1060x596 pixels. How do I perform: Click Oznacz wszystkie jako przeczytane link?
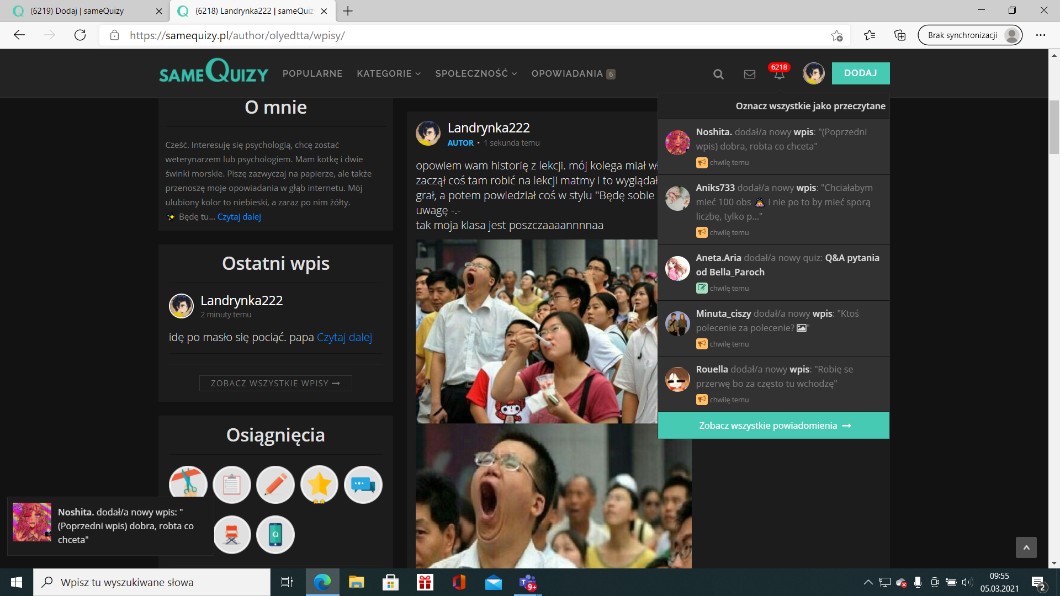[x=810, y=106]
